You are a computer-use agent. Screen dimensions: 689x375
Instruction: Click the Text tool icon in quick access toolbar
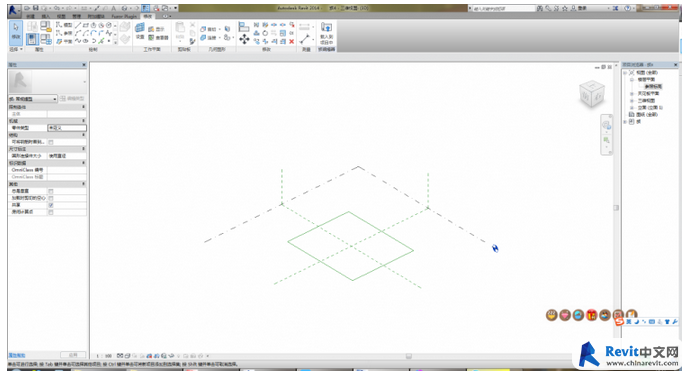[113, 8]
